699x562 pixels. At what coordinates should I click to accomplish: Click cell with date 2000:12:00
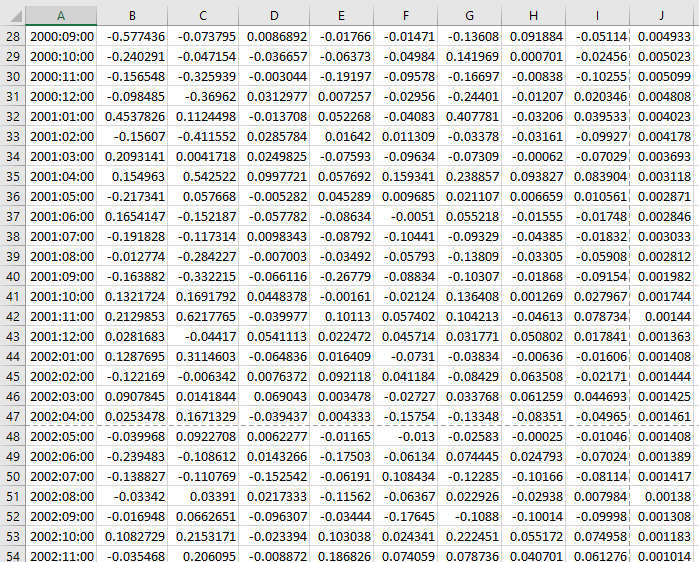point(61,96)
